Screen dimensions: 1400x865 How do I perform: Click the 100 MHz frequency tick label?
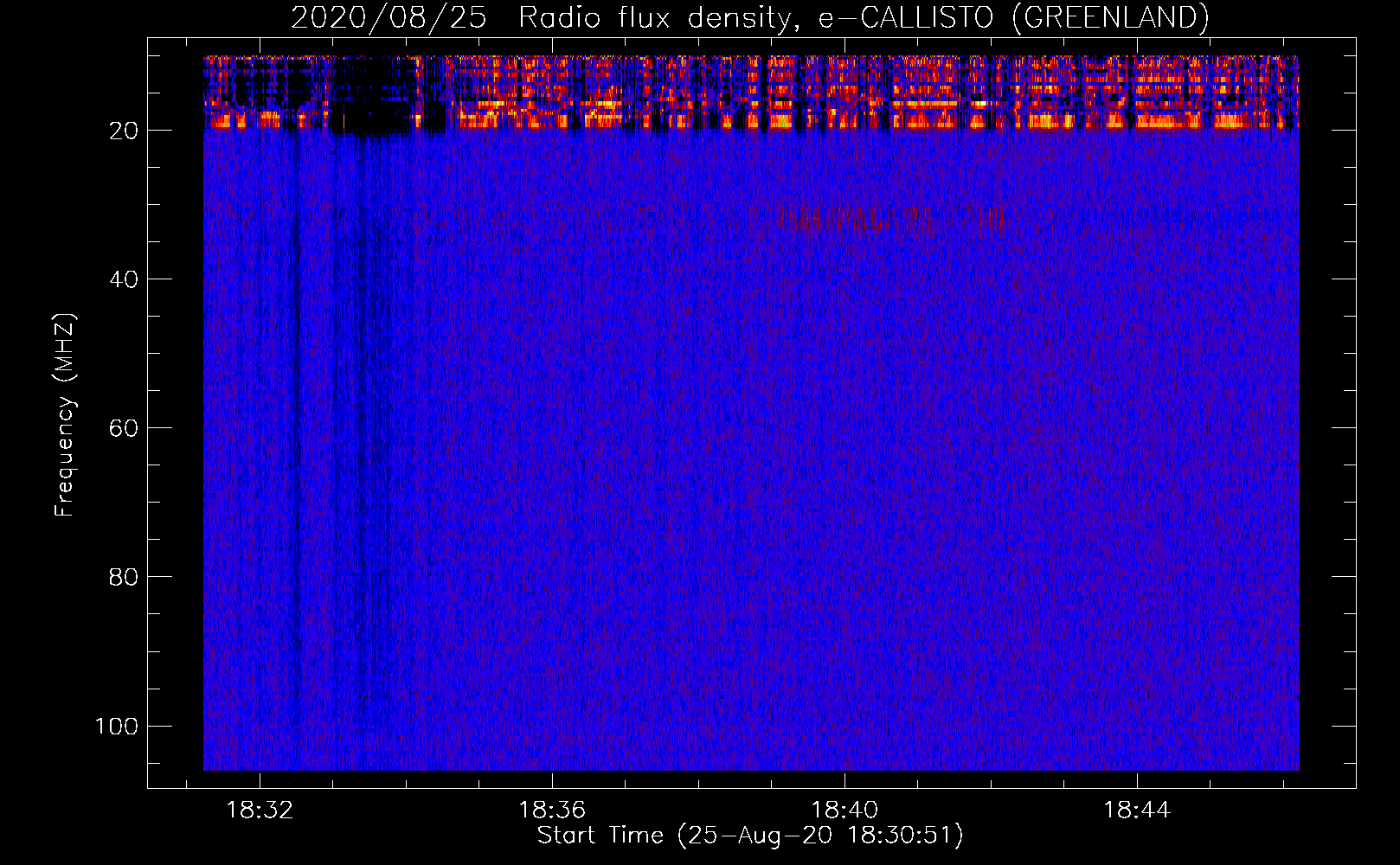pyautogui.click(x=117, y=726)
